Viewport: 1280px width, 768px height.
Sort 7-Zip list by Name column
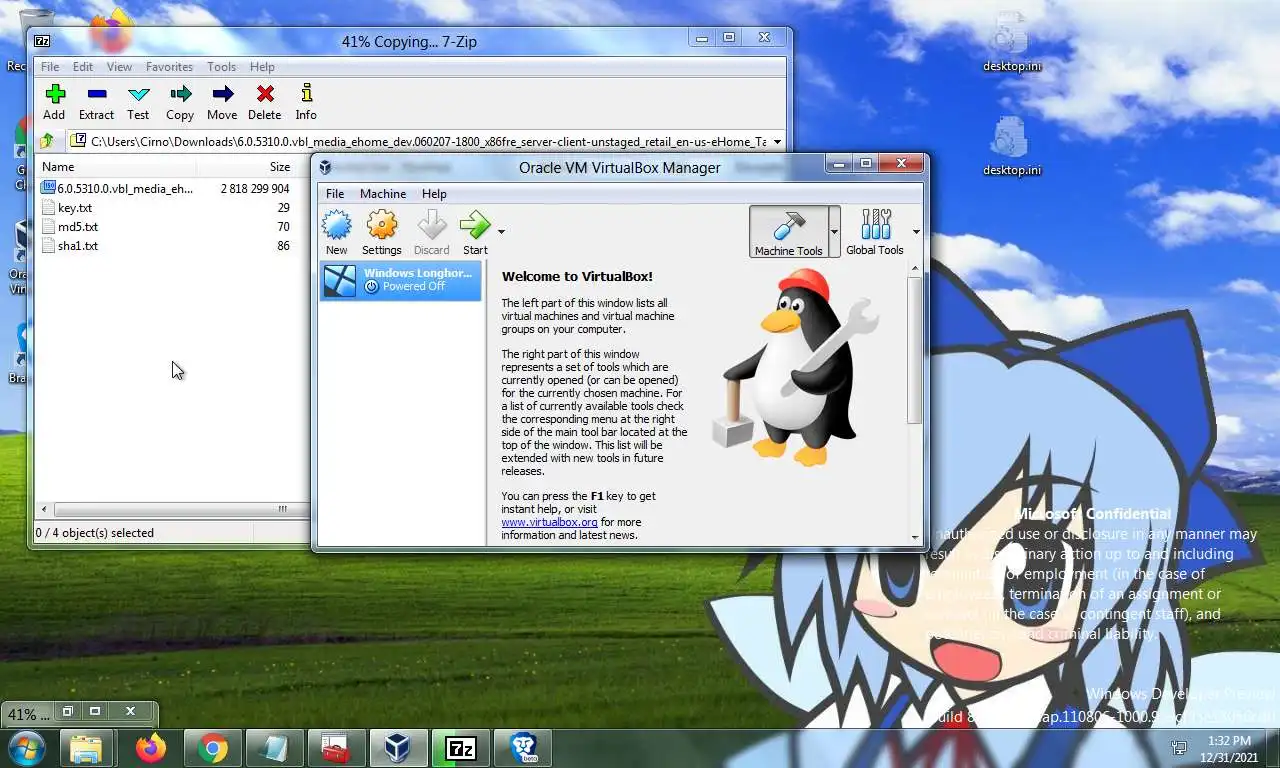(x=116, y=167)
